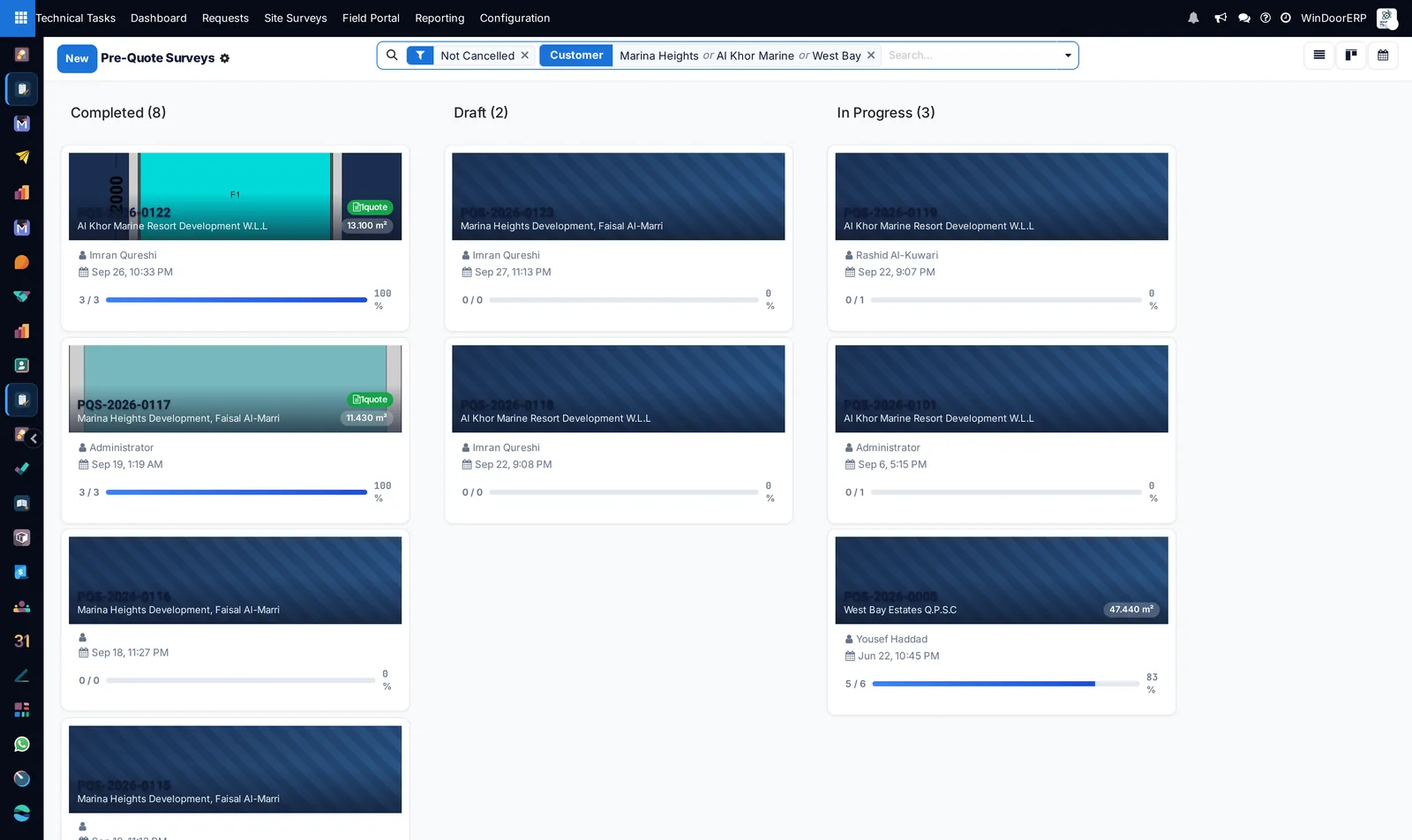Click progress bar on Sep 26 10:33 PM card
Screen dimensions: 1412x840
[237, 300]
